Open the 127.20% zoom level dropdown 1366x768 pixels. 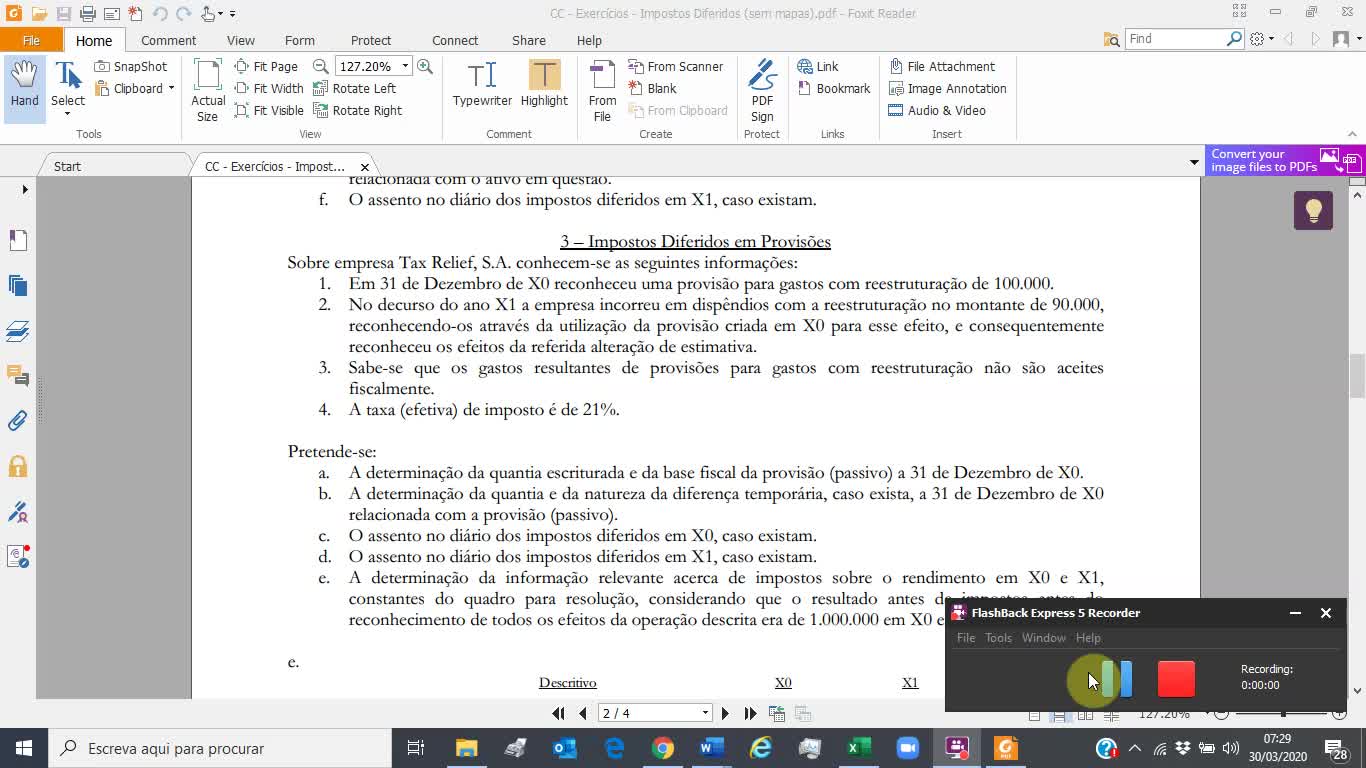coord(405,66)
